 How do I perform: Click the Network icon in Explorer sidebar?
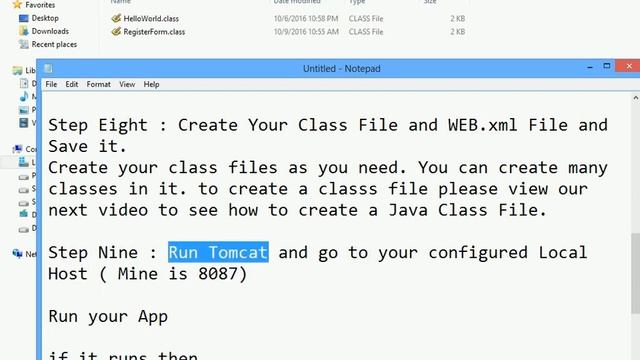(x=17, y=253)
